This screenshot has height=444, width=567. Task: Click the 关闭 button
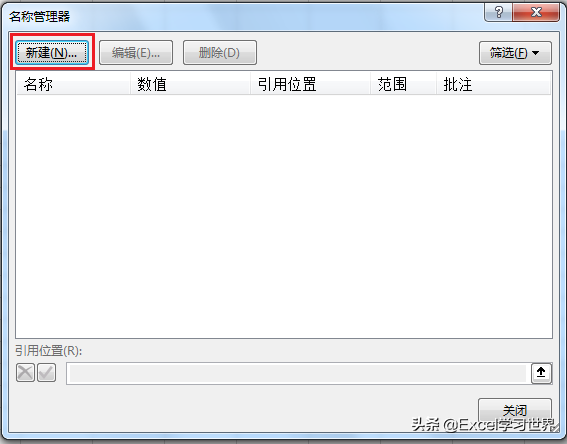click(515, 410)
